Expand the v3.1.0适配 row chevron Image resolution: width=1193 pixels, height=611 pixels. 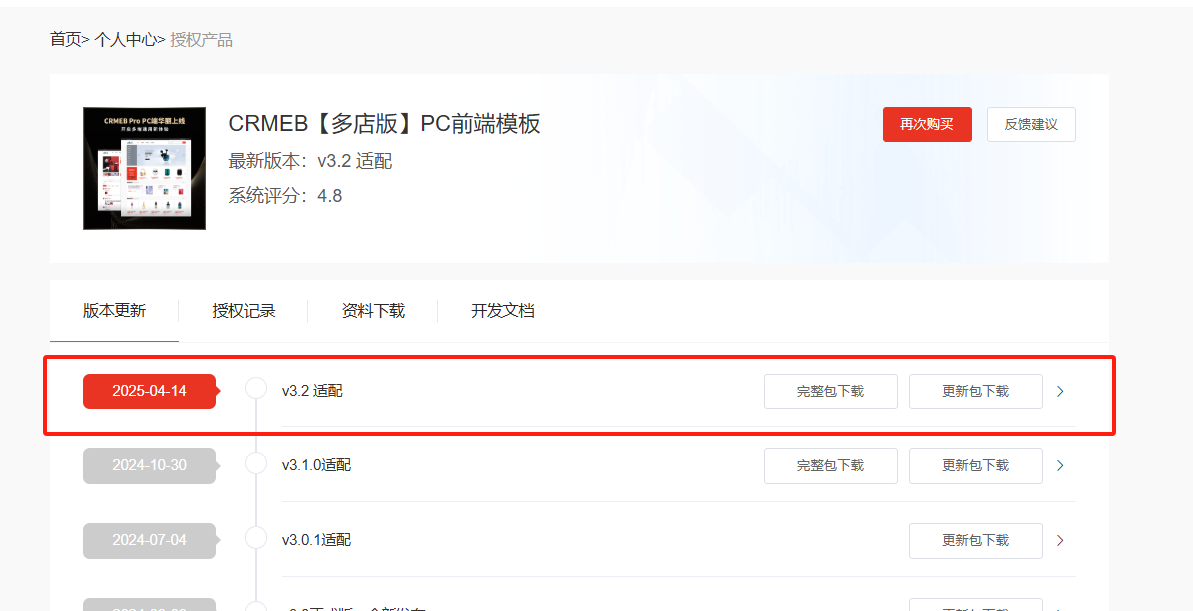[x=1061, y=465]
